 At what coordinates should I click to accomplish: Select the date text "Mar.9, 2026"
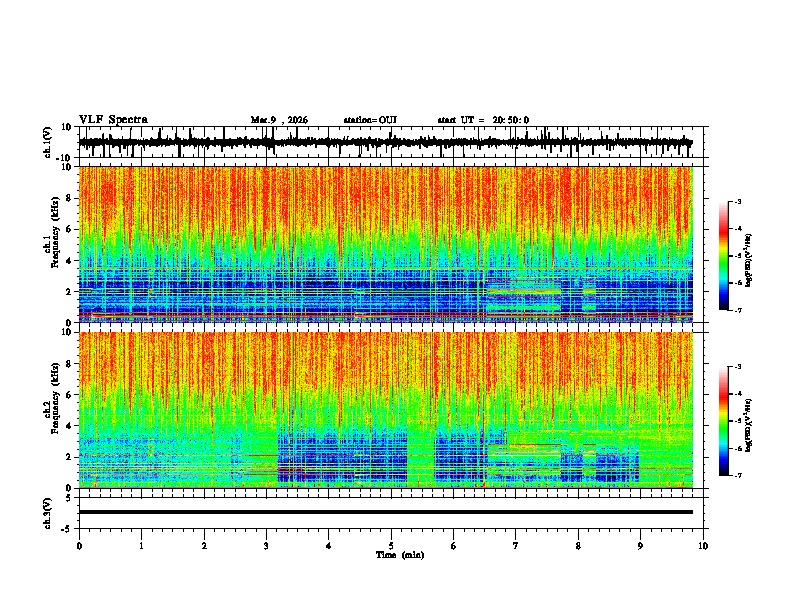point(279,120)
